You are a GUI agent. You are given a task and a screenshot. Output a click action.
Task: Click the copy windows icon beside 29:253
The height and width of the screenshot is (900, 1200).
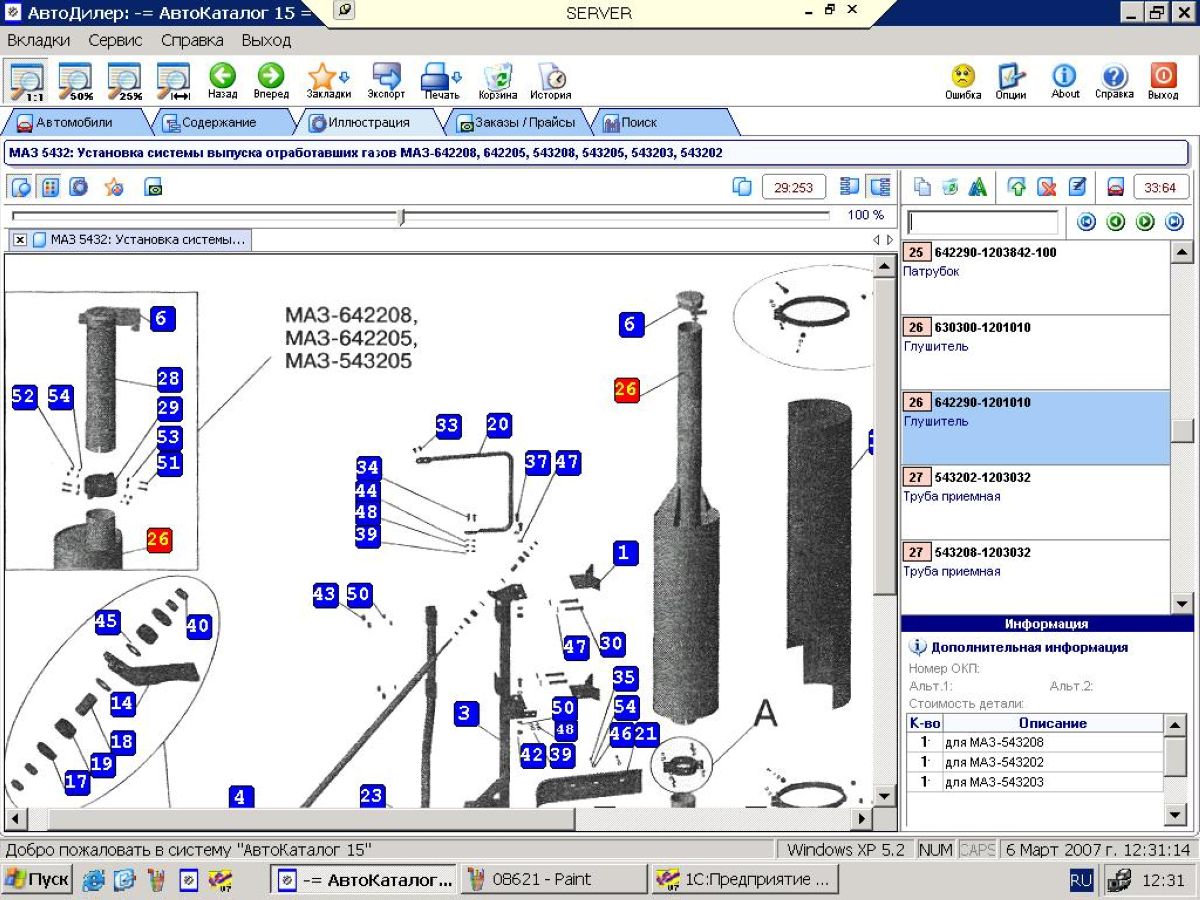pos(742,187)
